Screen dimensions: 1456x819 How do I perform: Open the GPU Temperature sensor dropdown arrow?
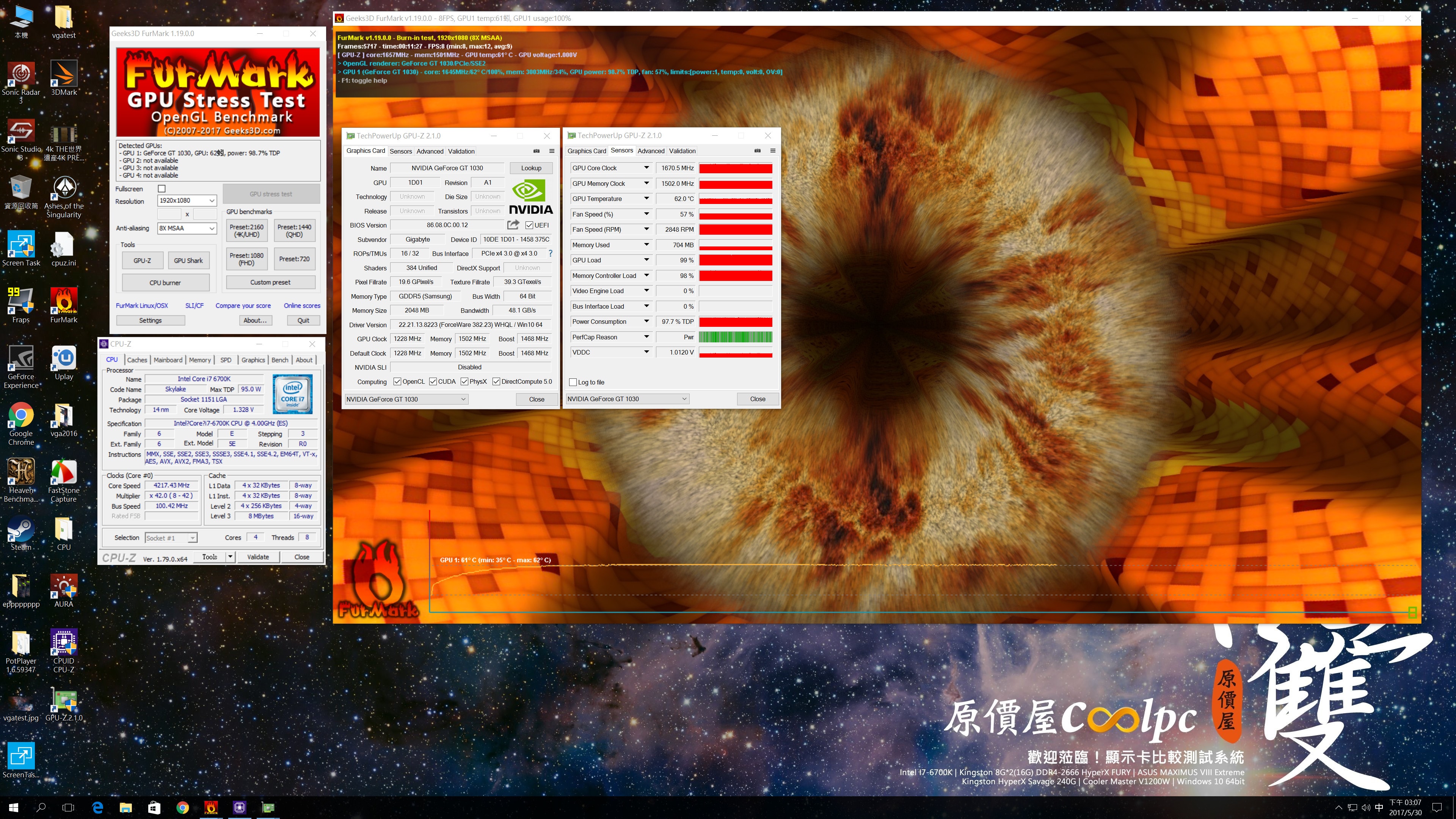pos(646,198)
